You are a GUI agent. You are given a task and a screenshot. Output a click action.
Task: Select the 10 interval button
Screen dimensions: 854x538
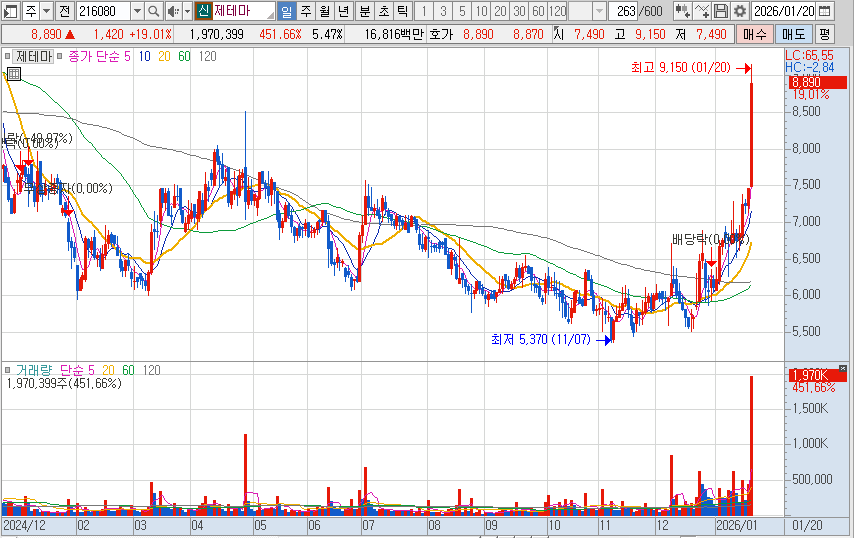[x=480, y=10]
